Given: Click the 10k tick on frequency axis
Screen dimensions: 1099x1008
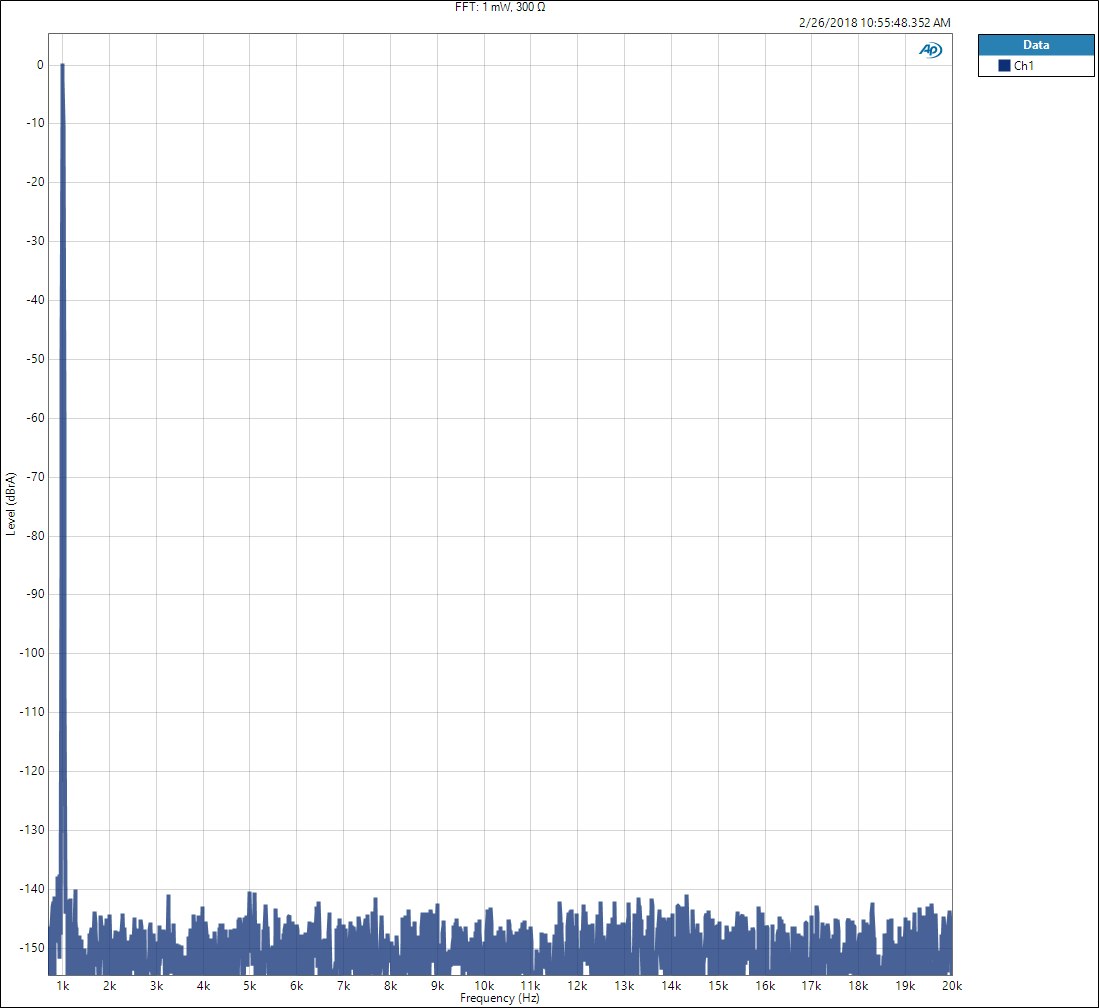Looking at the screenshot, I should 483,986.
